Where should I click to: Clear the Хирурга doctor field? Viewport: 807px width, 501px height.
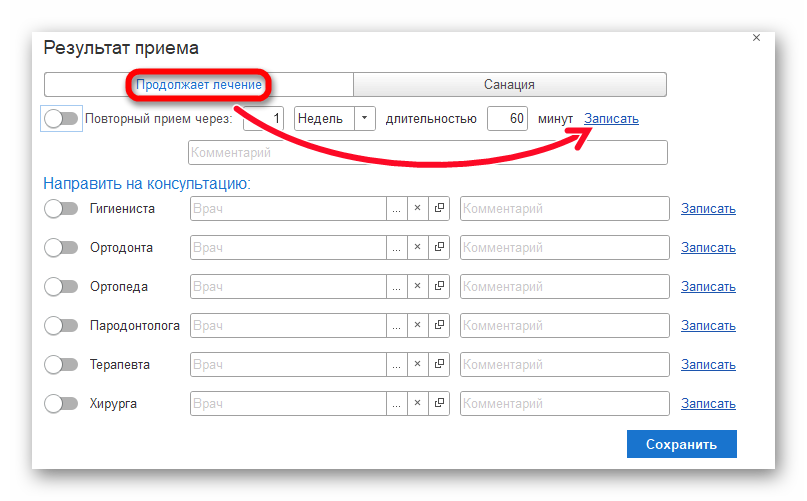click(417, 403)
